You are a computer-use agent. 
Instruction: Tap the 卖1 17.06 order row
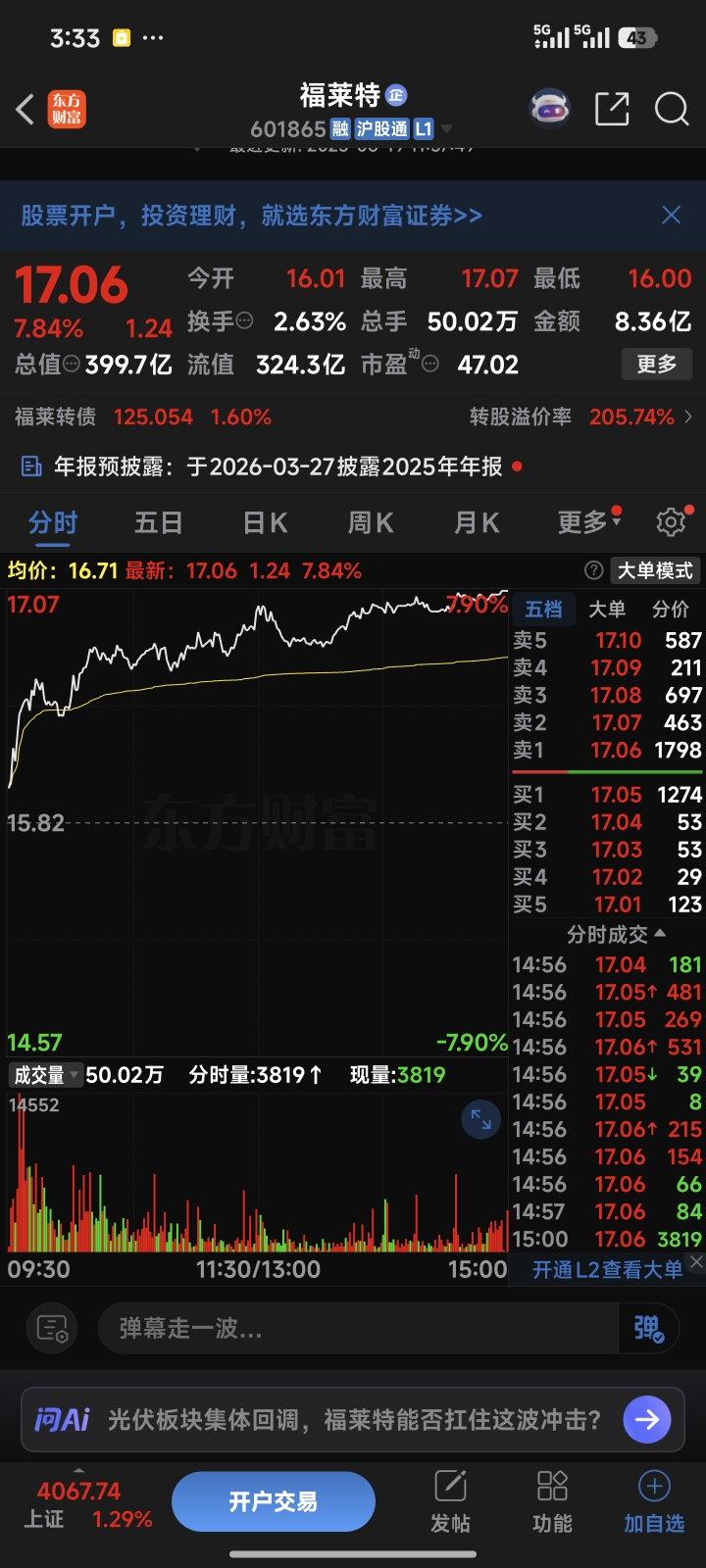click(608, 751)
